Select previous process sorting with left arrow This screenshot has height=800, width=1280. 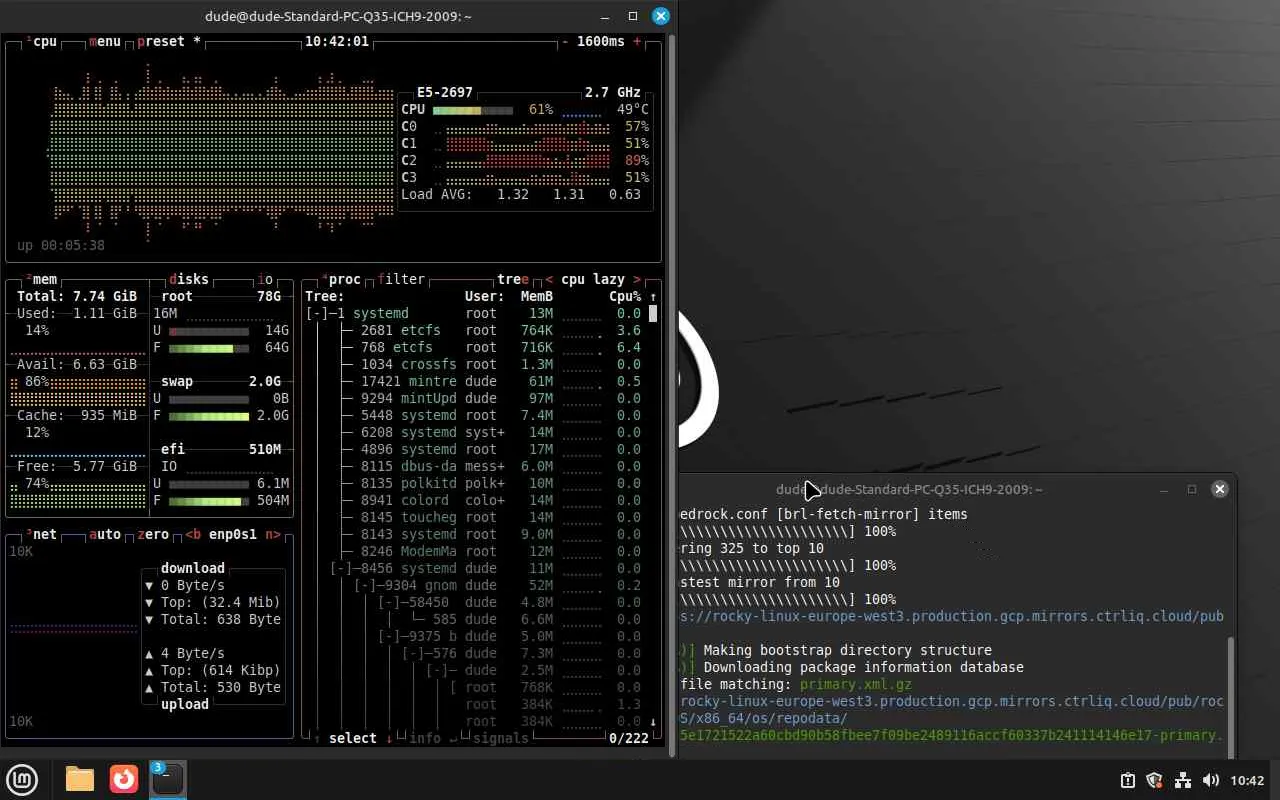point(549,279)
